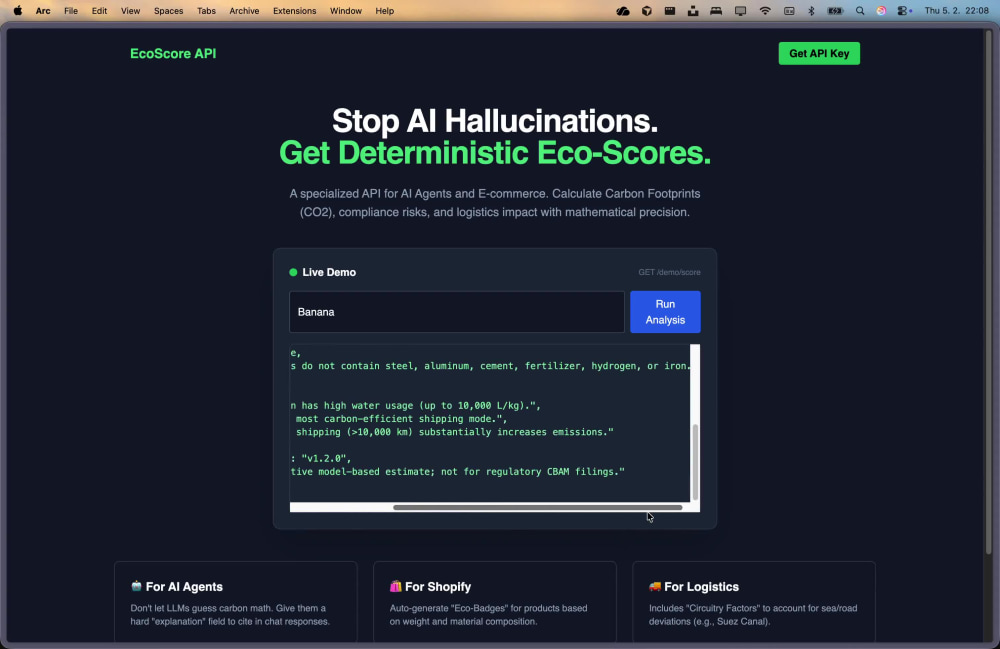The width and height of the screenshot is (1000, 649).
Task: Open the Tabs menu
Action: pyautogui.click(x=206, y=11)
